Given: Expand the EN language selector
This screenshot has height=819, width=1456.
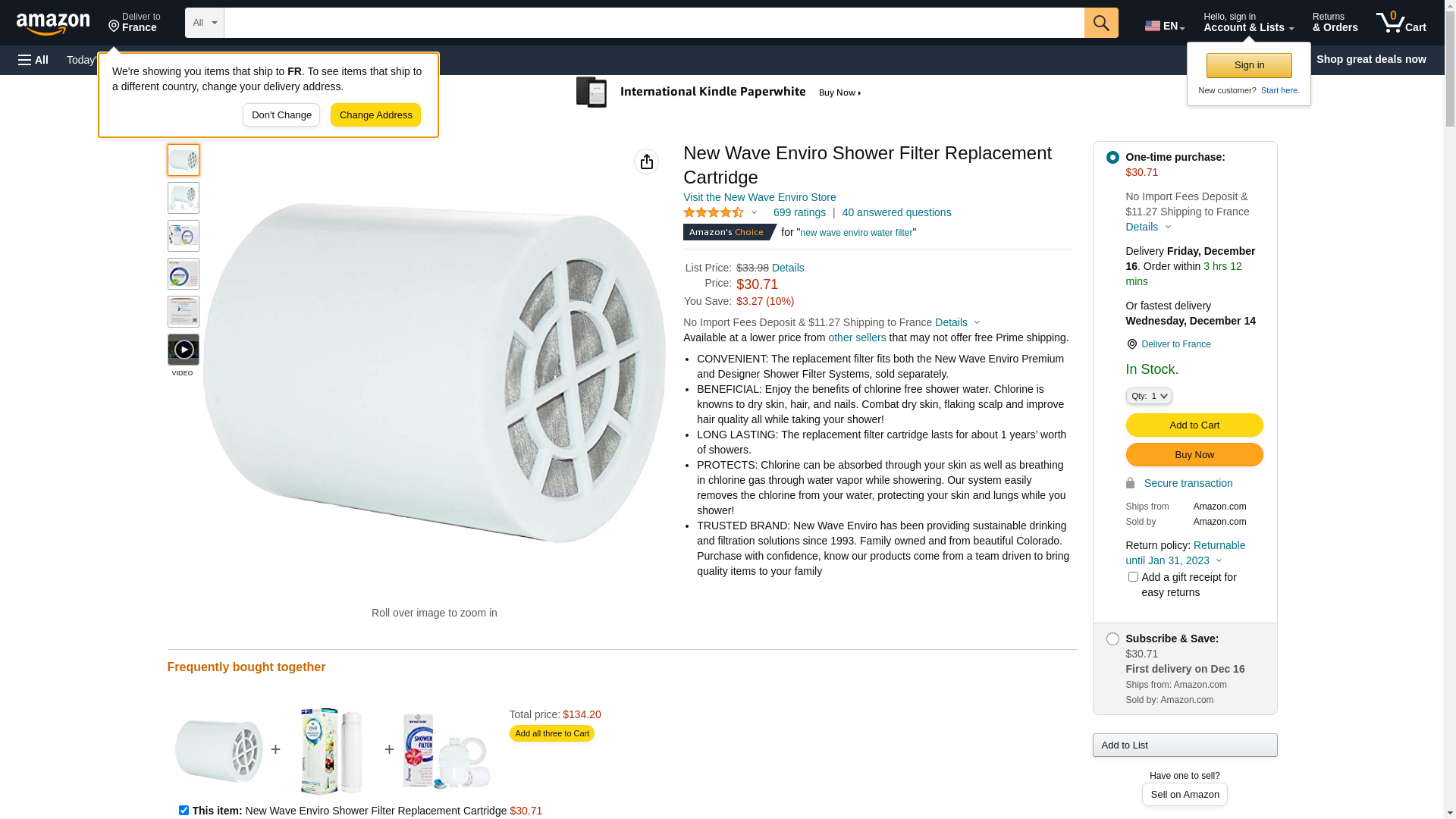Looking at the screenshot, I should pos(1164,26).
